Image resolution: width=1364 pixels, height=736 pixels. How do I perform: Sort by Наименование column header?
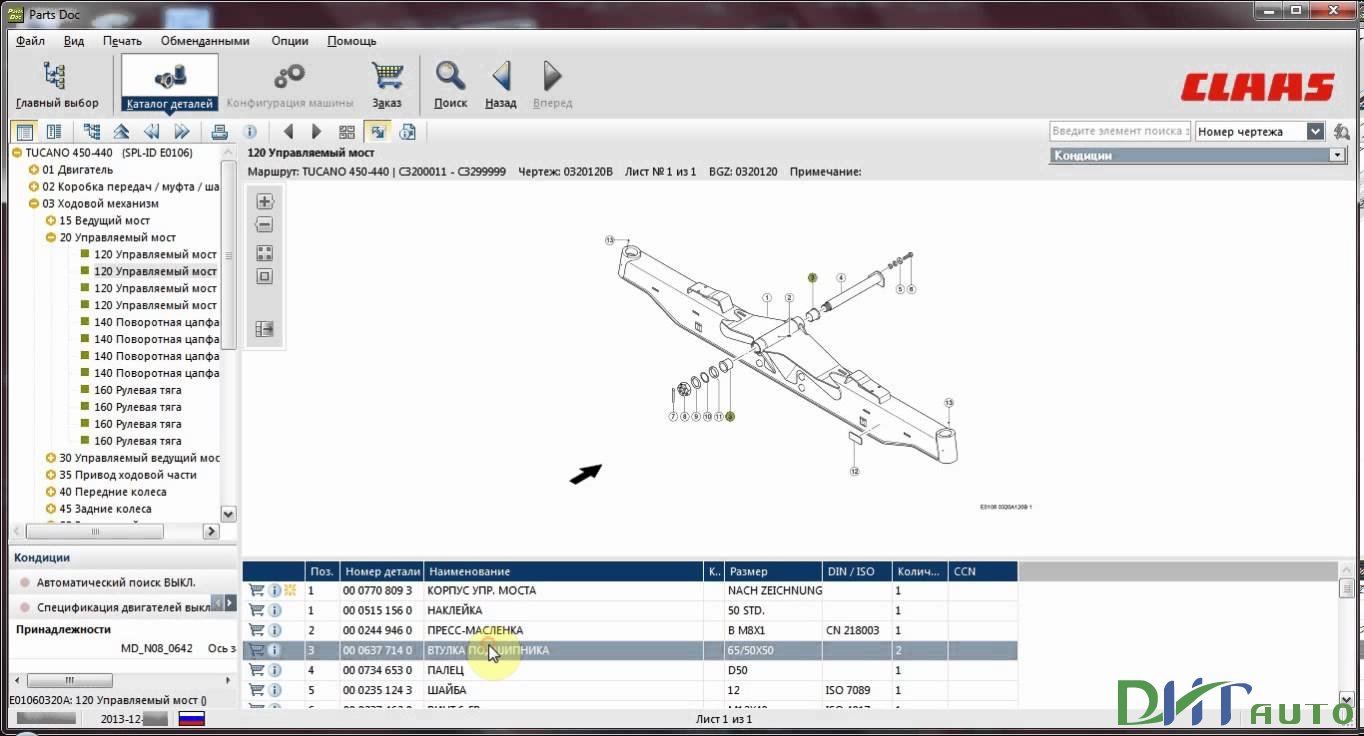[565, 571]
